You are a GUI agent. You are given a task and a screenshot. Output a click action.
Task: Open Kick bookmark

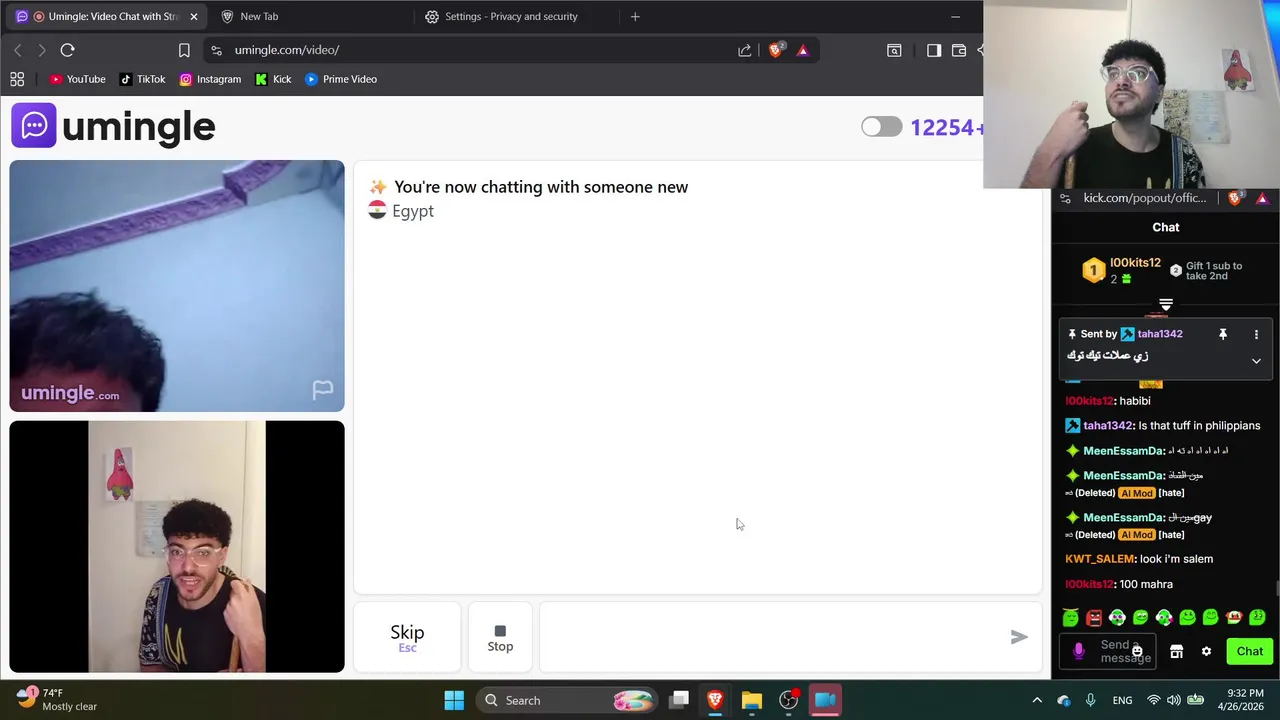(273, 79)
